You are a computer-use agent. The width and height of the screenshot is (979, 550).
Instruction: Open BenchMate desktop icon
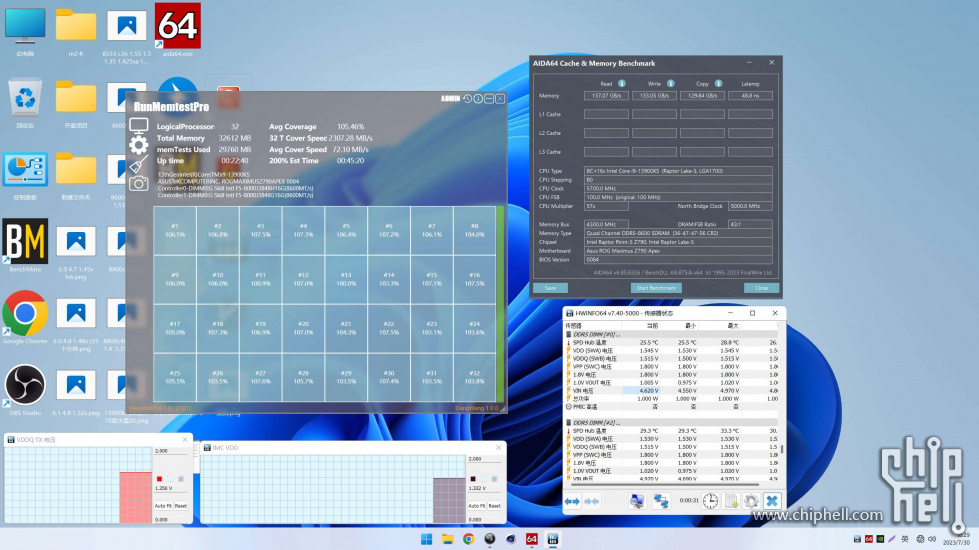coord(25,245)
